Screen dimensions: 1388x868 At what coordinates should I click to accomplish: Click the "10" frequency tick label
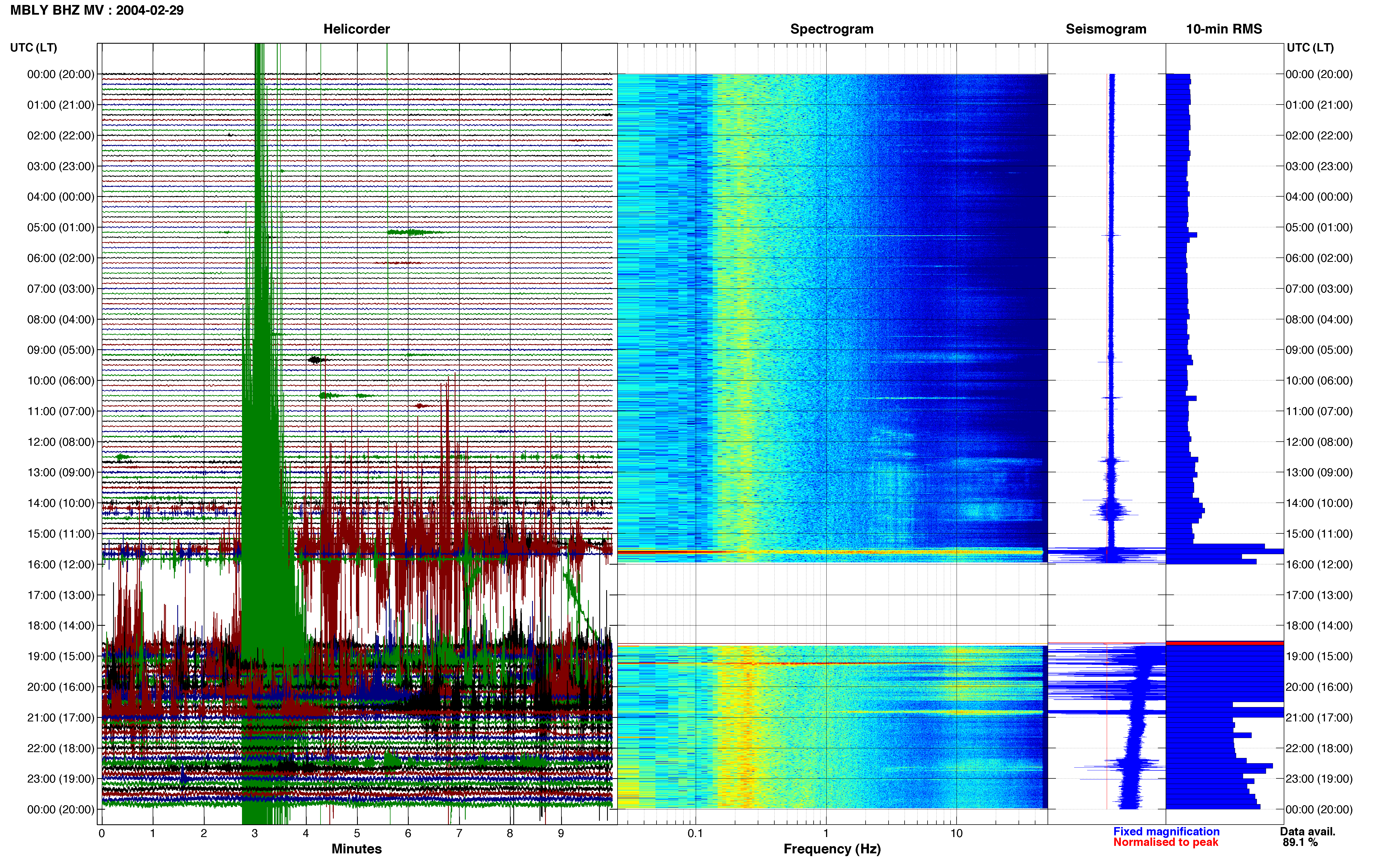point(956,833)
